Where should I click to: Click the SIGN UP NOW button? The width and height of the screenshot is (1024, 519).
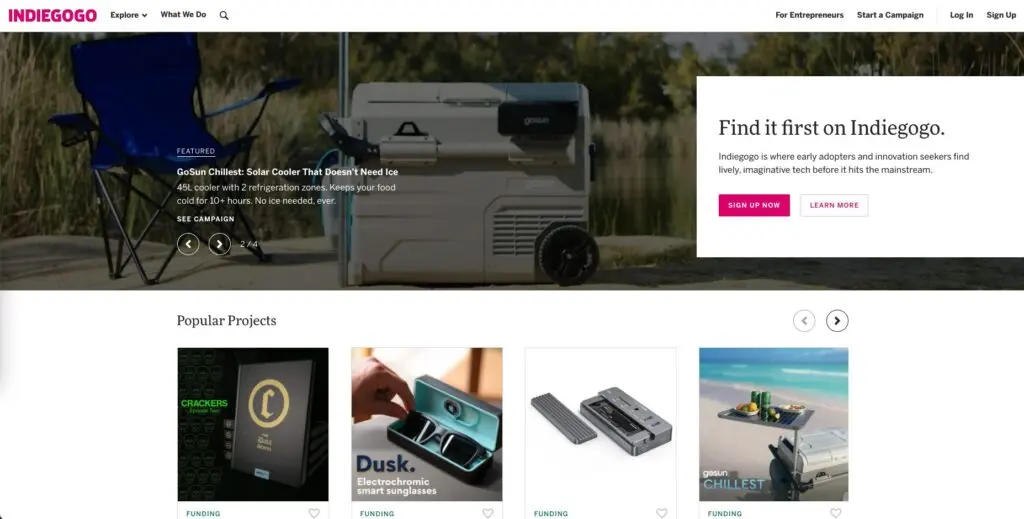coord(754,205)
